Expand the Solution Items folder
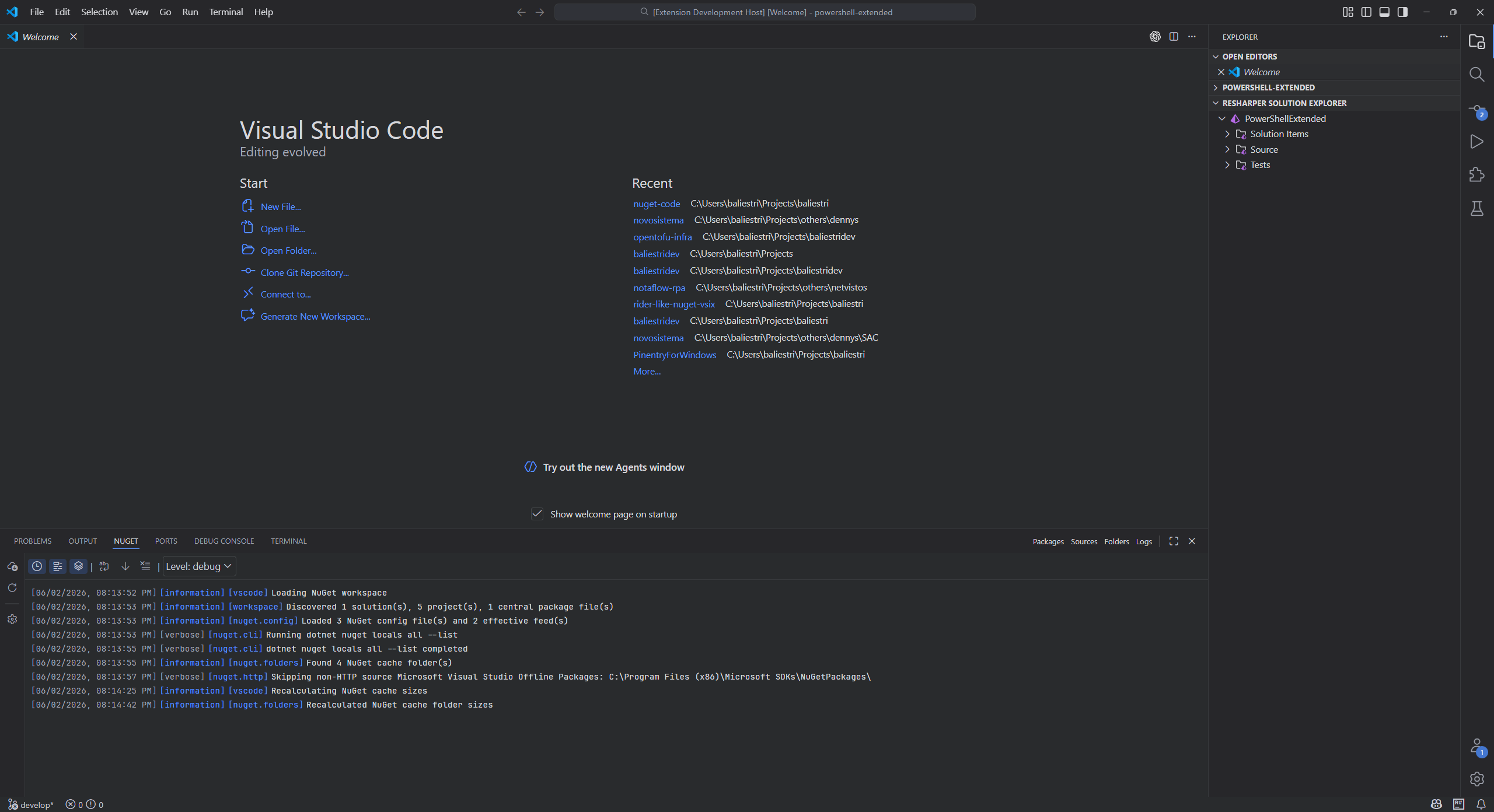The height and width of the screenshot is (812, 1494). 1227,134
